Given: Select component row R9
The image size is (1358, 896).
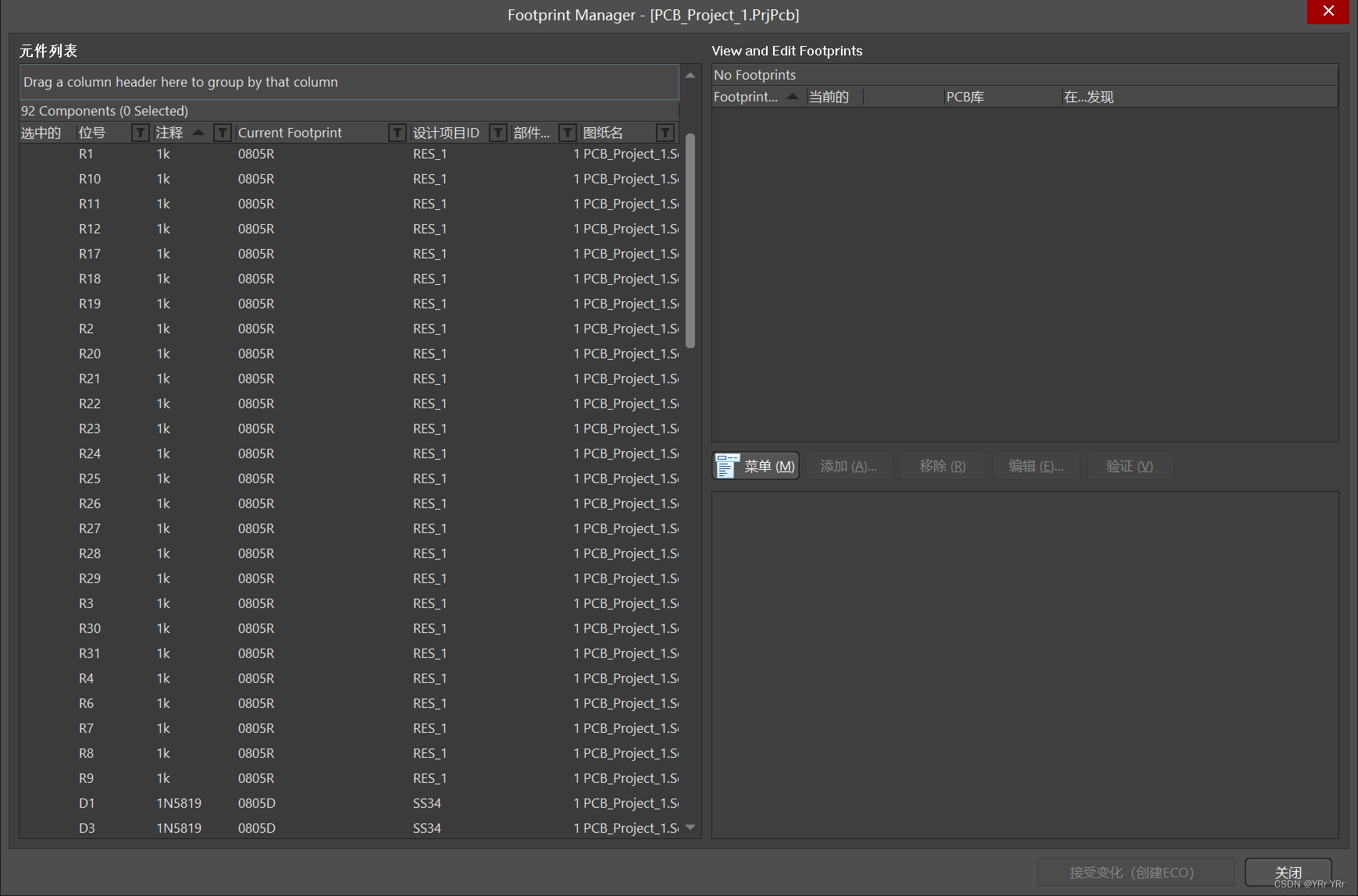Looking at the screenshot, I should point(349,778).
